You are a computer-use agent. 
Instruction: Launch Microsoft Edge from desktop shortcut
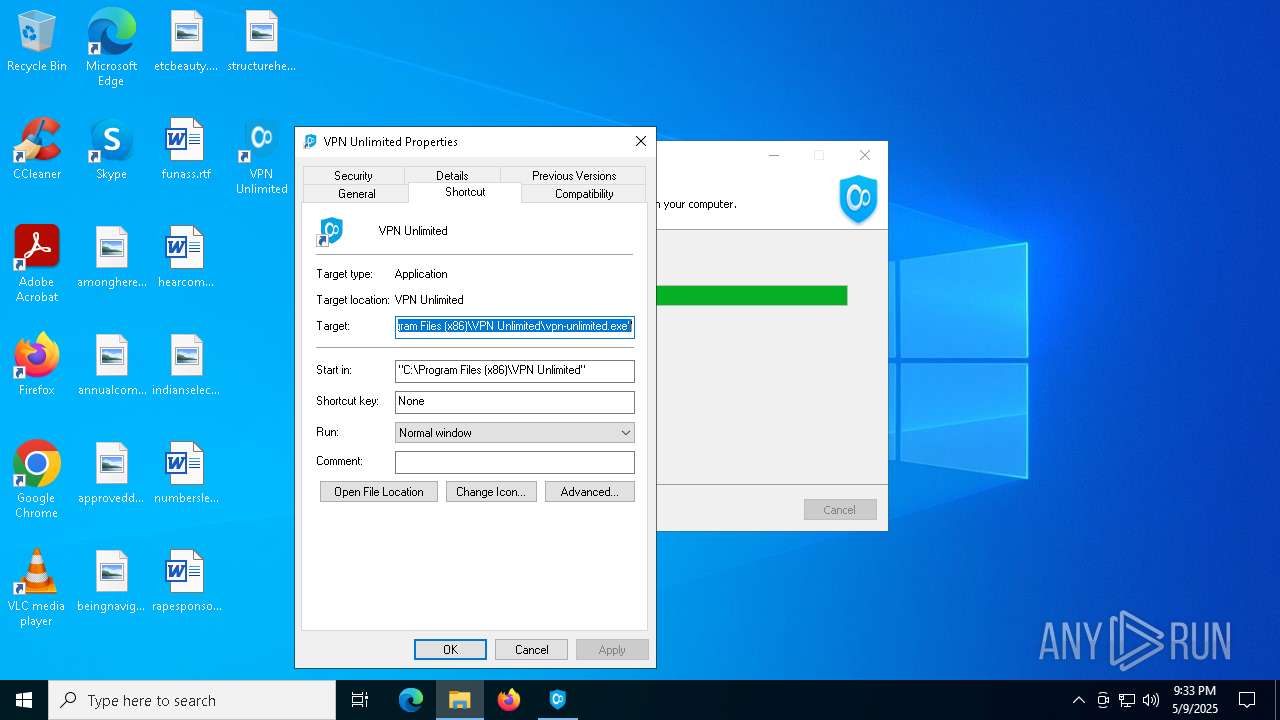(111, 47)
